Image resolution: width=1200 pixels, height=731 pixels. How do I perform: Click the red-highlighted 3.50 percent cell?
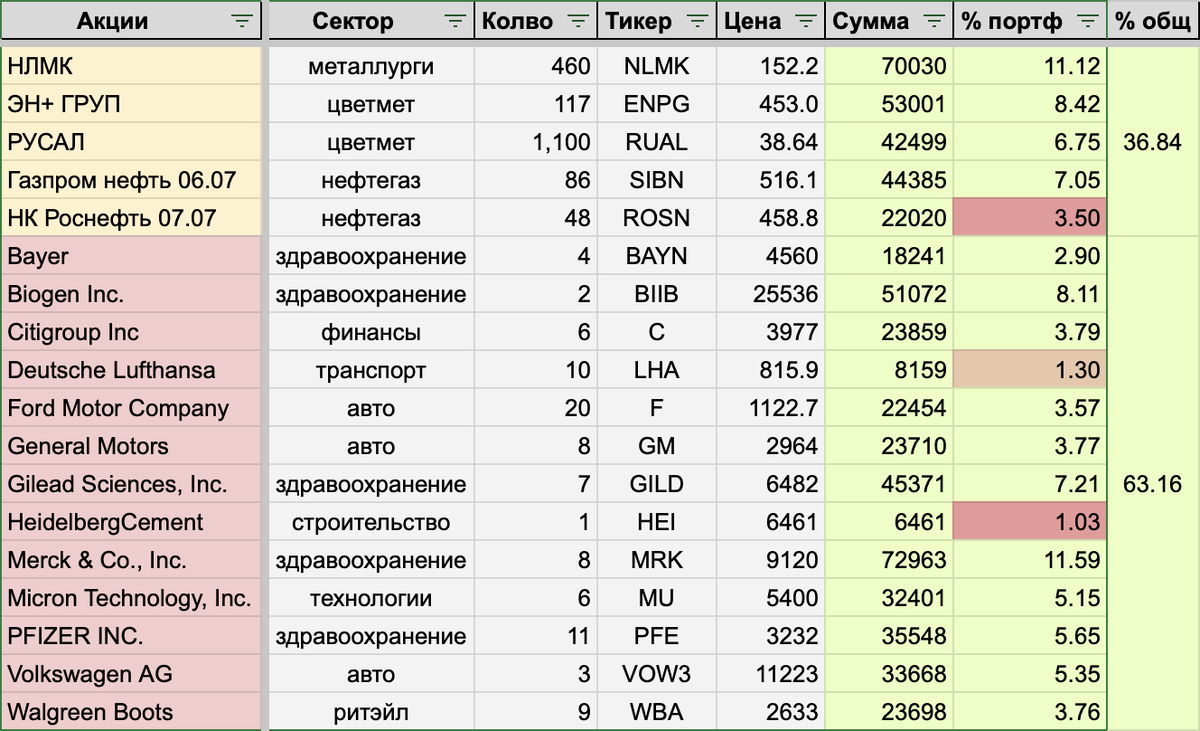coord(1029,218)
